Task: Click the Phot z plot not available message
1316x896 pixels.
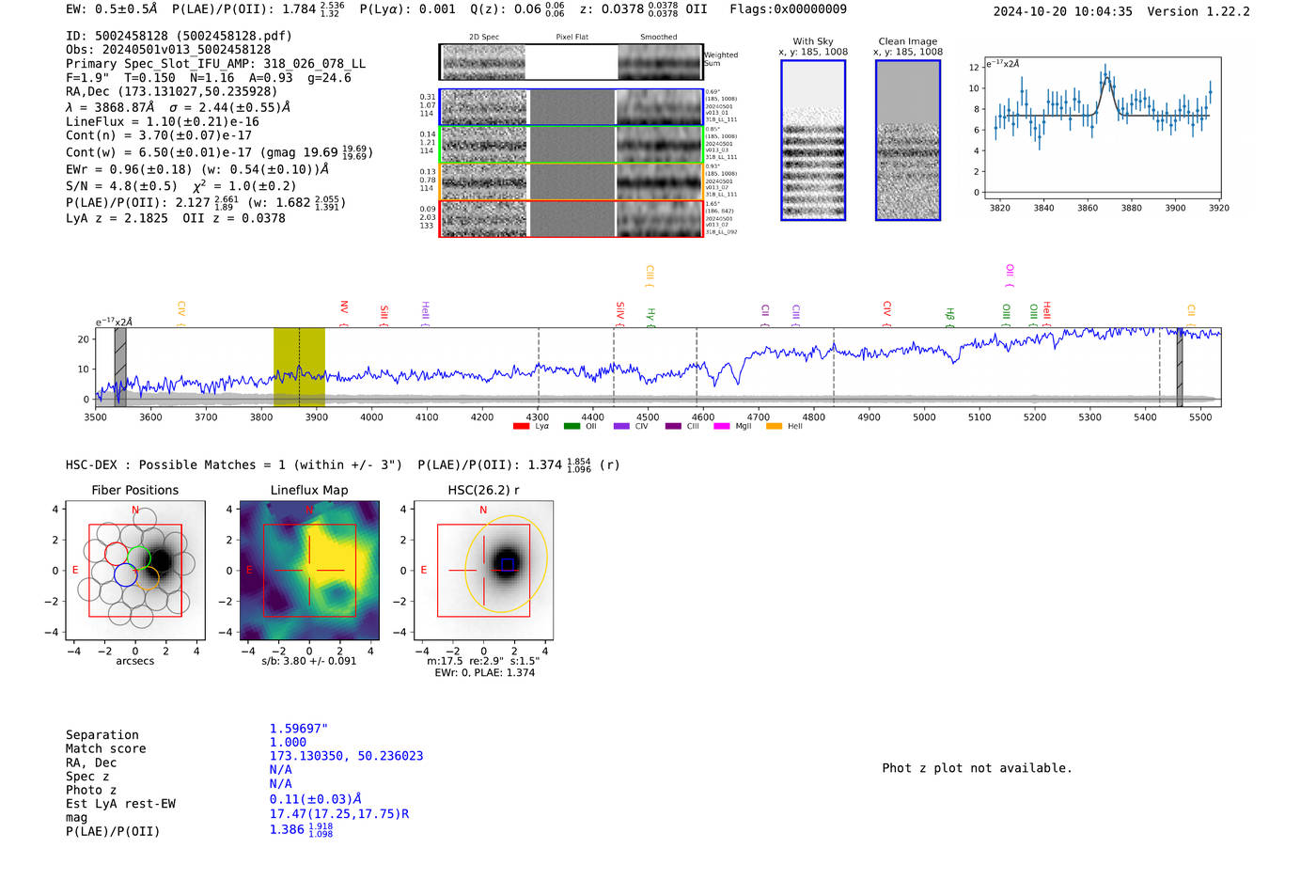Action: pos(977,768)
